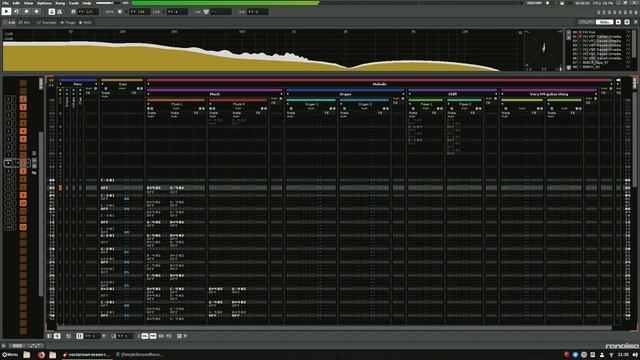
Task: Switch to the Mix tab
Action: tap(24, 22)
